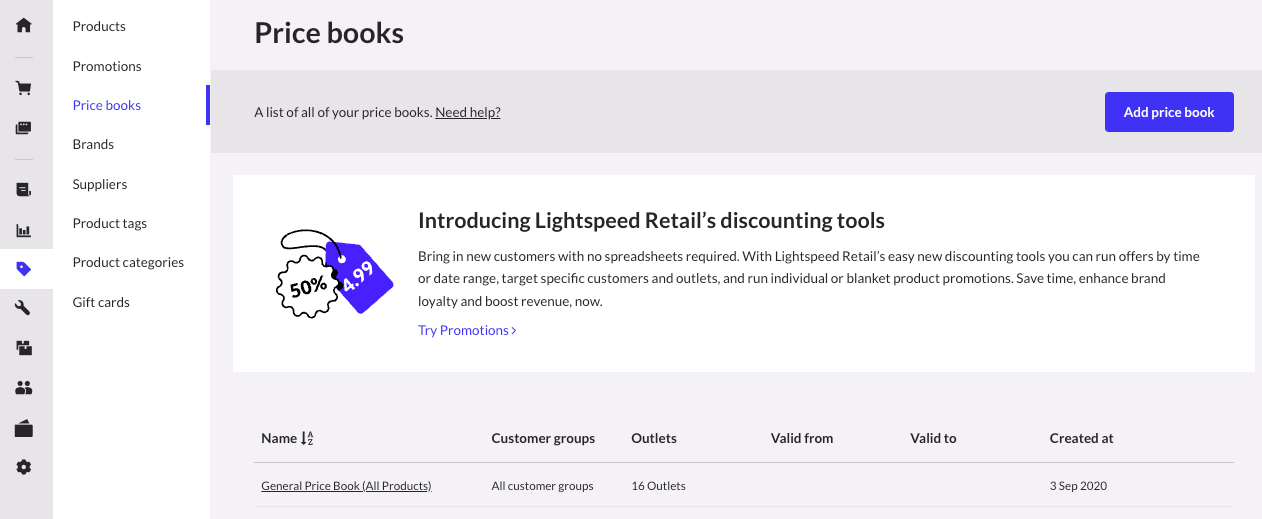Navigate to Suppliers section
Image resolution: width=1262 pixels, height=519 pixels.
100,184
